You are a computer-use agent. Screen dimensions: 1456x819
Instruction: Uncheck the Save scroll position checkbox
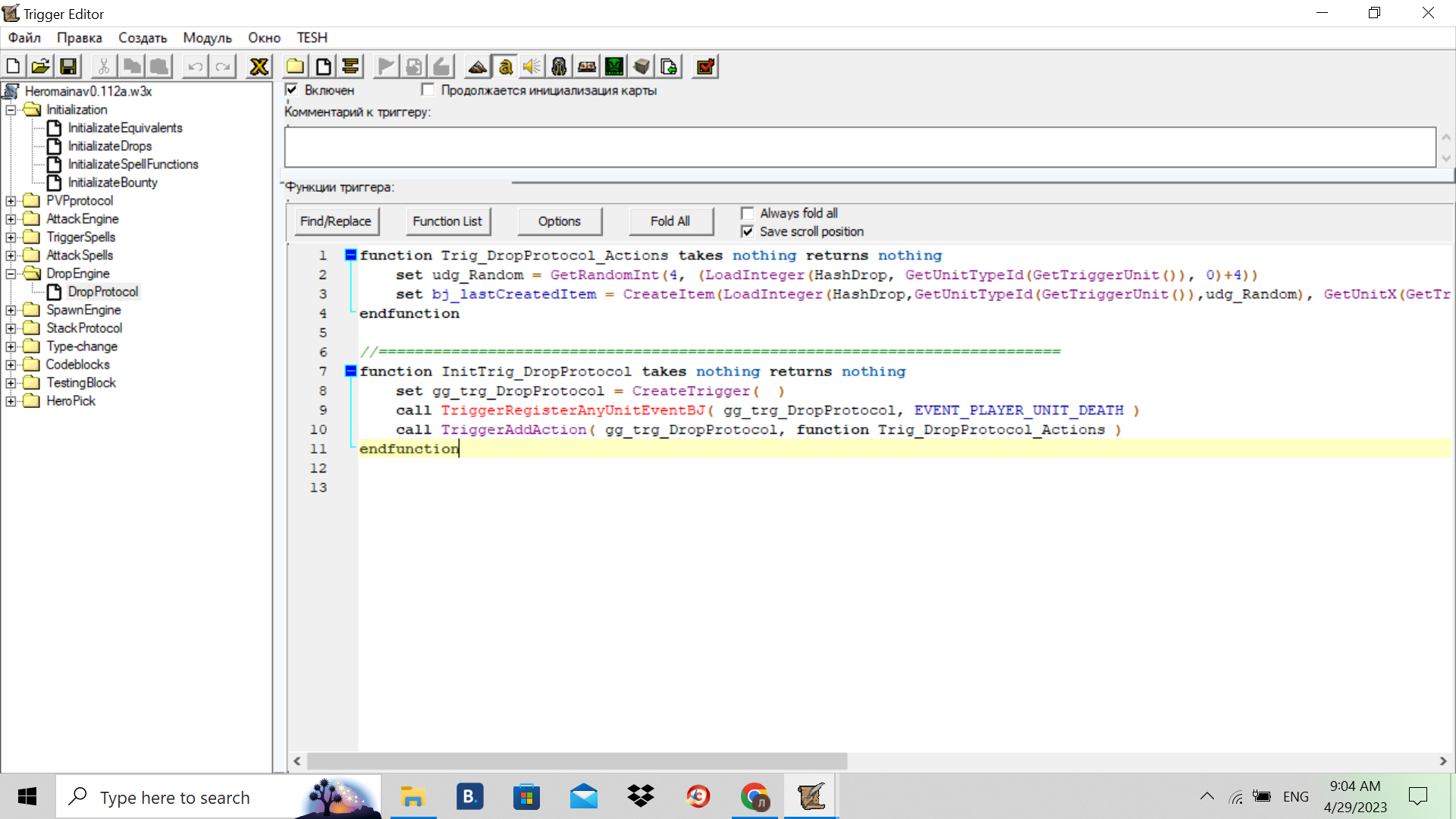(x=748, y=231)
